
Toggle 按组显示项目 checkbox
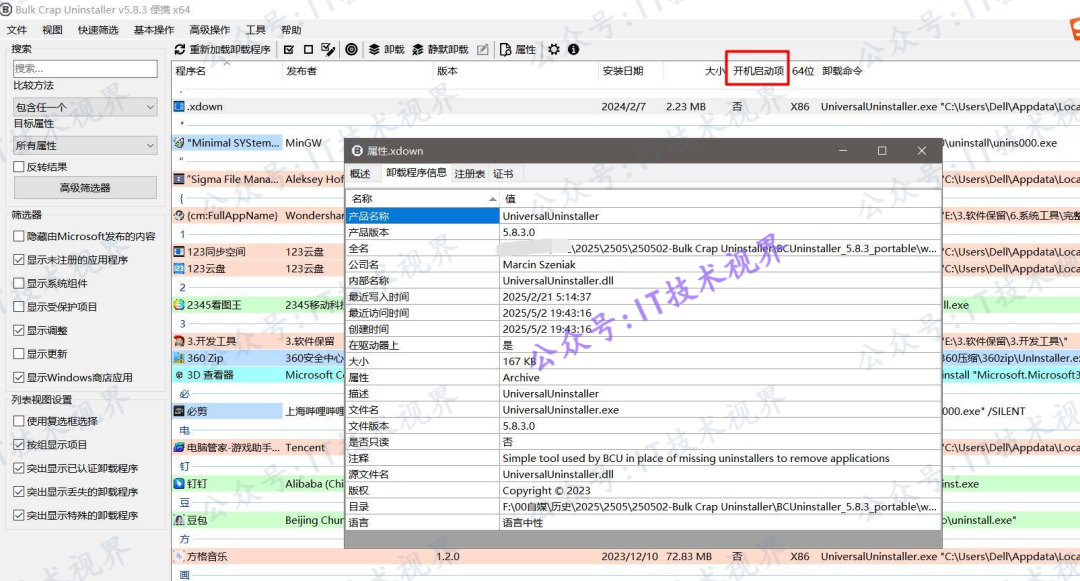(19, 445)
